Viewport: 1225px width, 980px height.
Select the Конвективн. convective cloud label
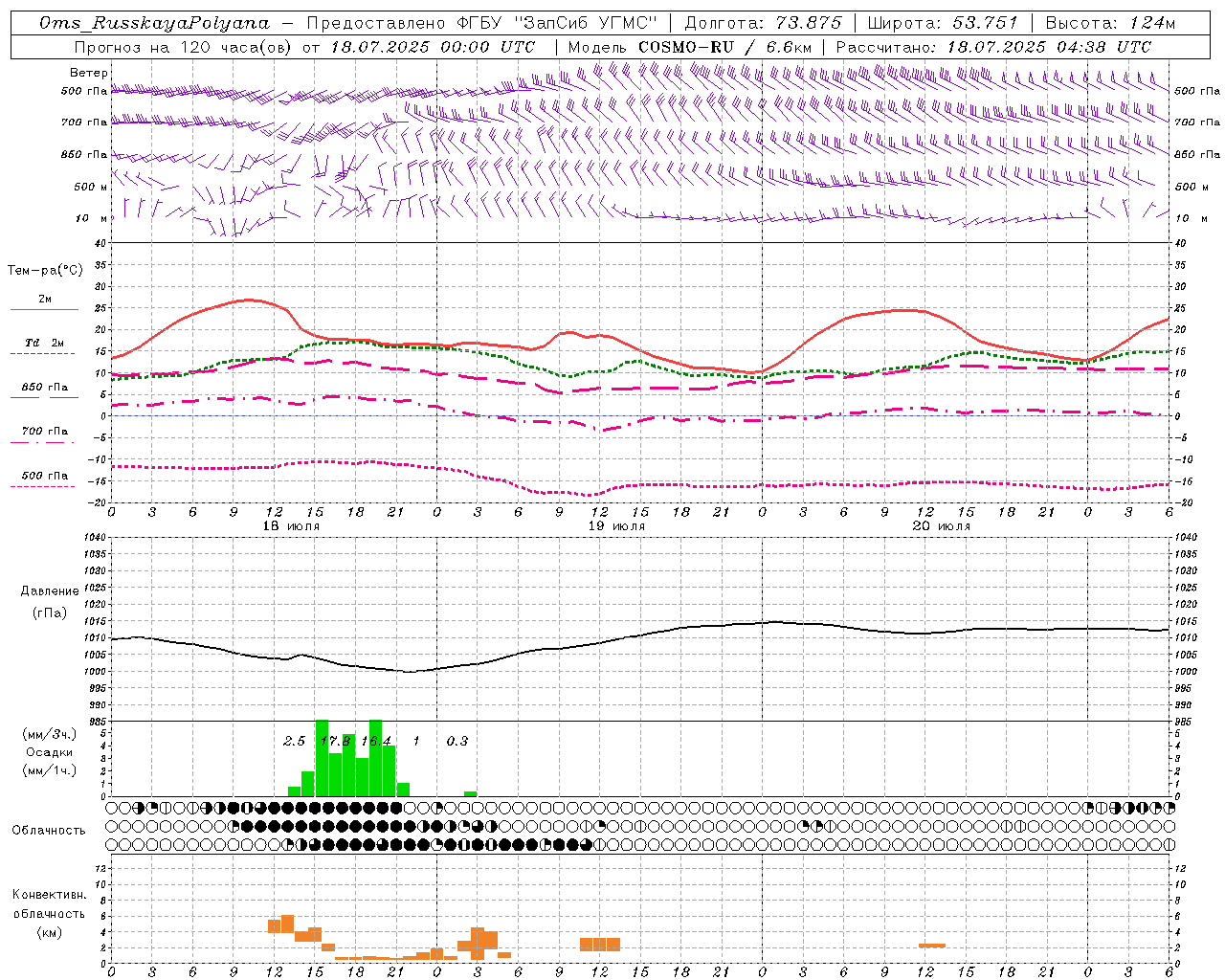(49, 895)
